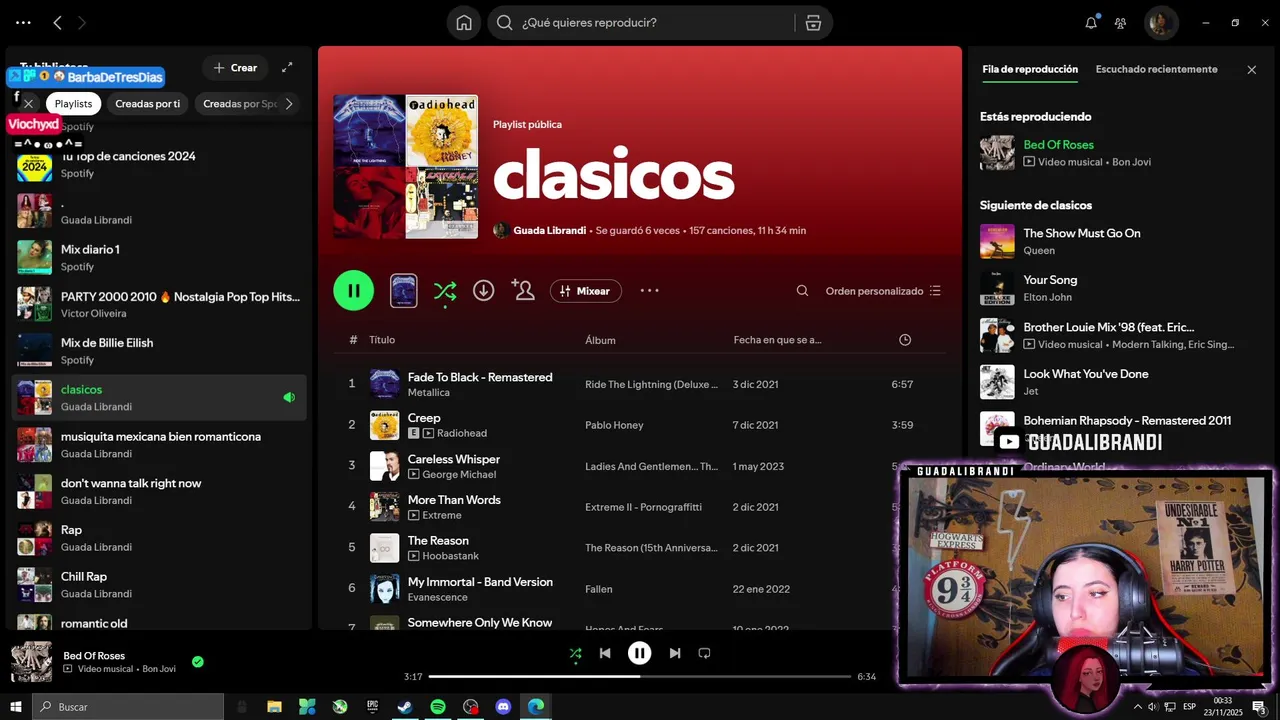Open the user profile avatar
Viewport: 1280px width, 720px height.
point(1161,23)
